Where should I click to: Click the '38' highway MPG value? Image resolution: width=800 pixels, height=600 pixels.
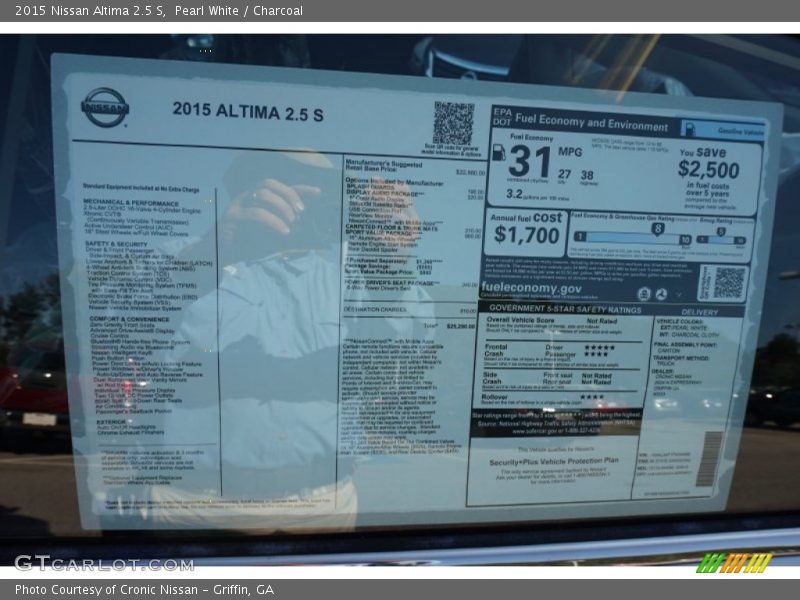[x=587, y=175]
